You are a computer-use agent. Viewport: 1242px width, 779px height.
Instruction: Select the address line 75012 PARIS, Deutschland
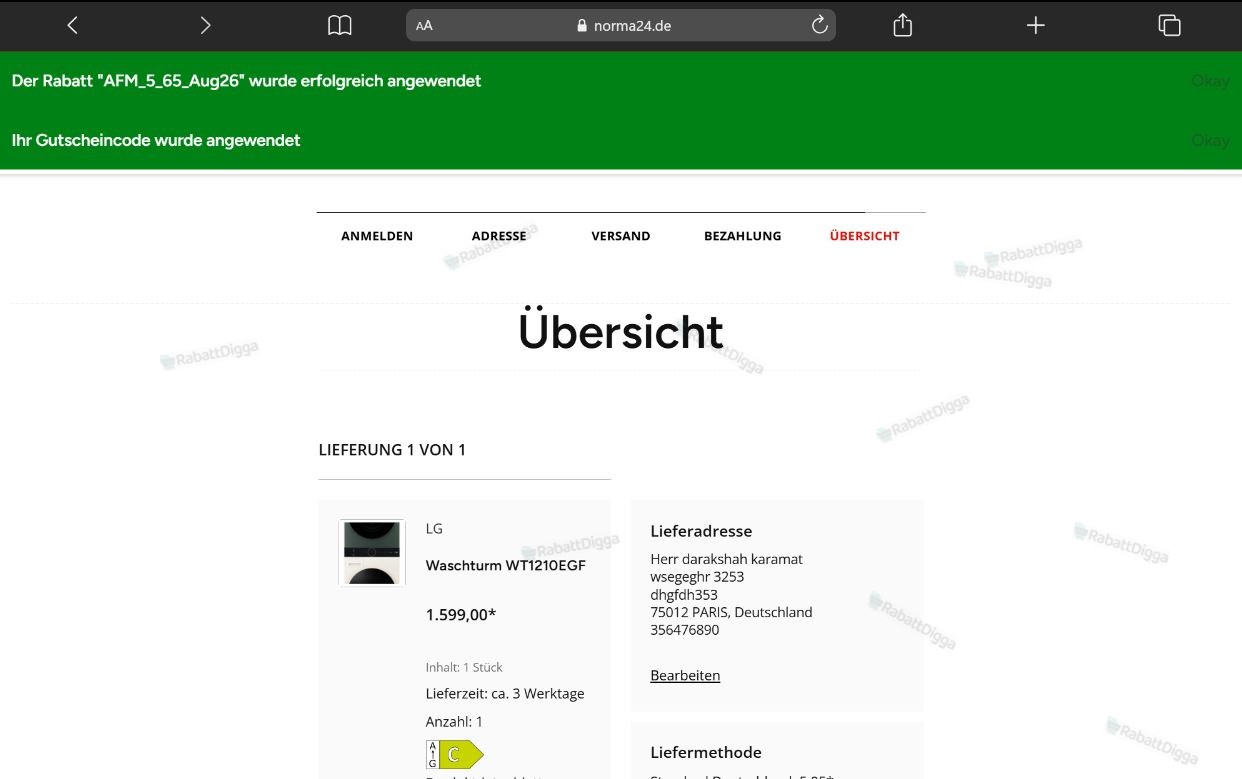point(731,612)
